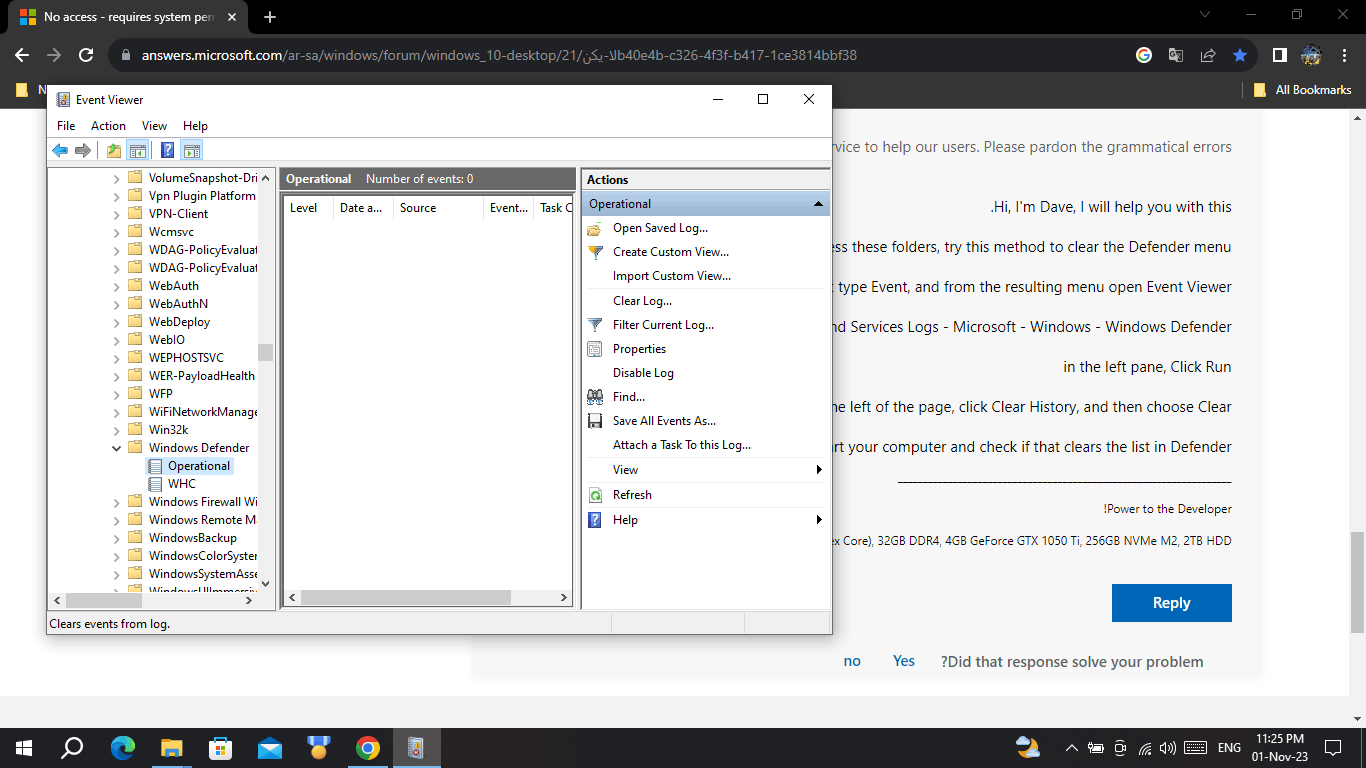
Task: Click Disable Log in the Actions pane
Action: [643, 373]
